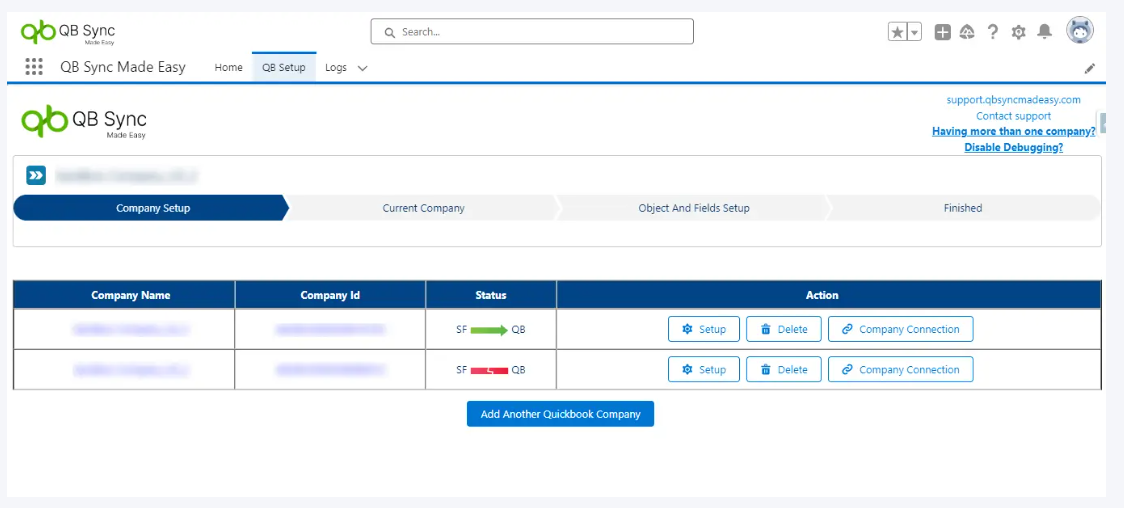Focus the global Search field
Image resolution: width=1124 pixels, height=508 pixels.
pyautogui.click(x=532, y=32)
